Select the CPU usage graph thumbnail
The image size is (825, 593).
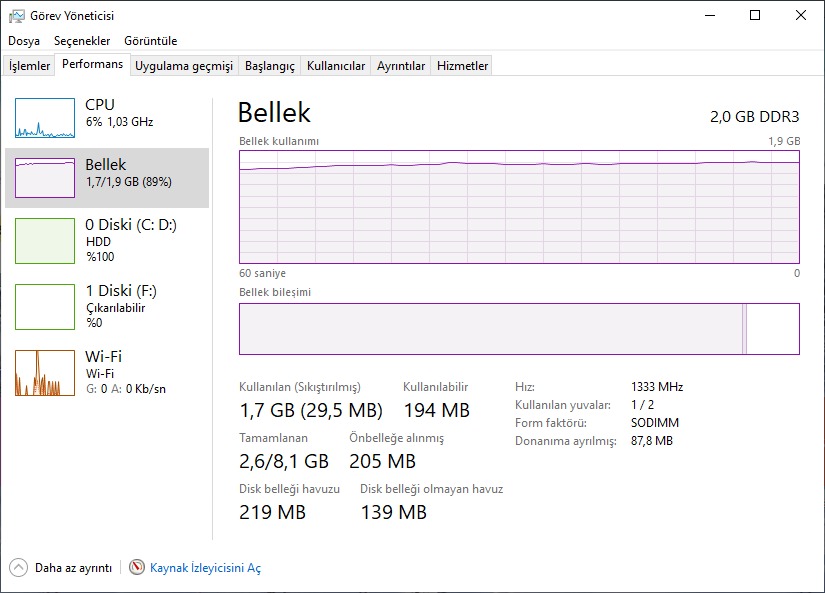(x=45, y=118)
